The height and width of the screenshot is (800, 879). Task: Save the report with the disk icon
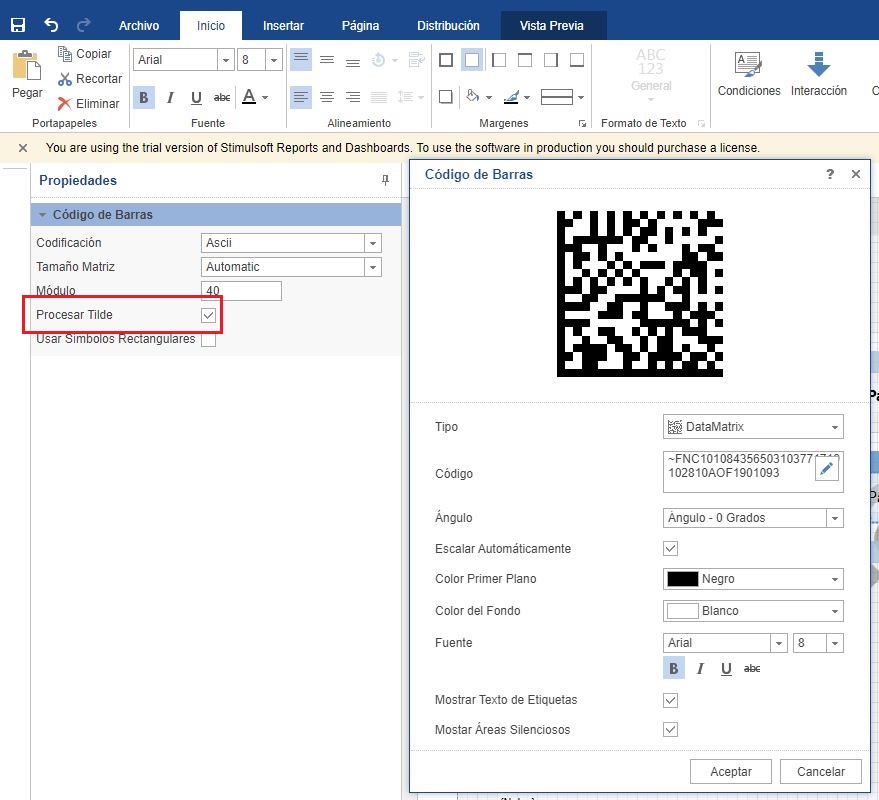click(18, 25)
